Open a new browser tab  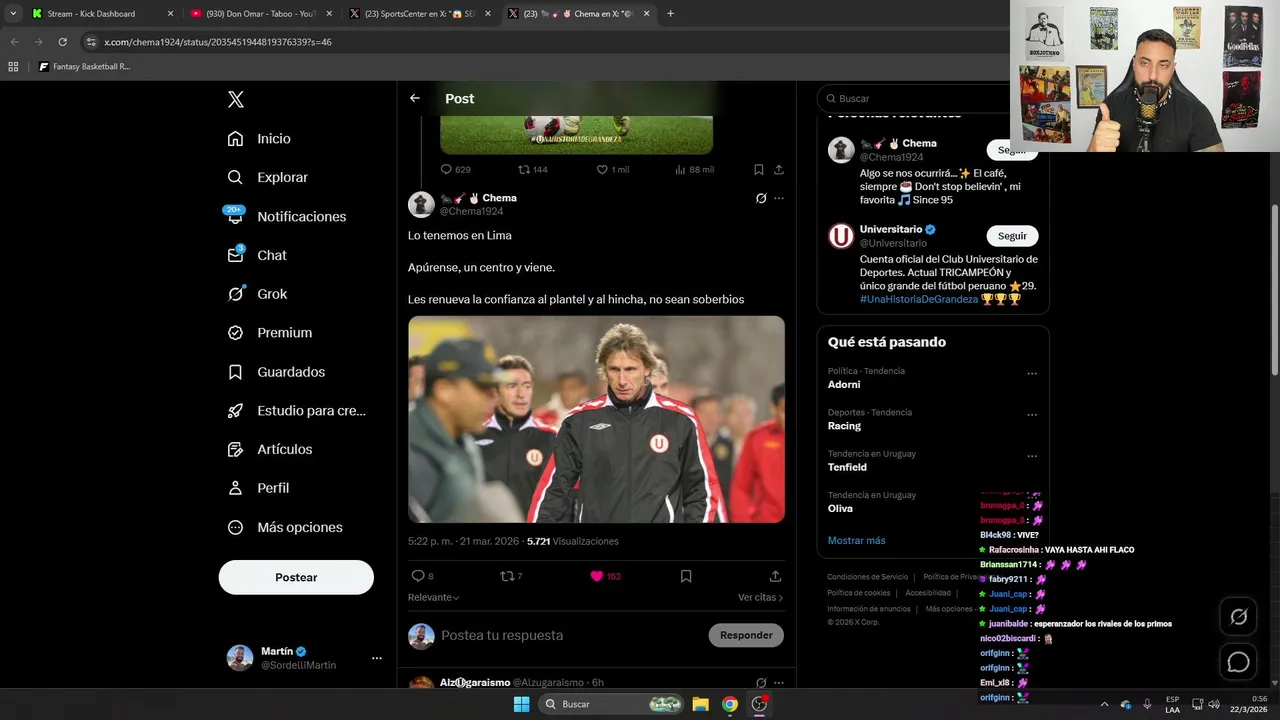670,14
